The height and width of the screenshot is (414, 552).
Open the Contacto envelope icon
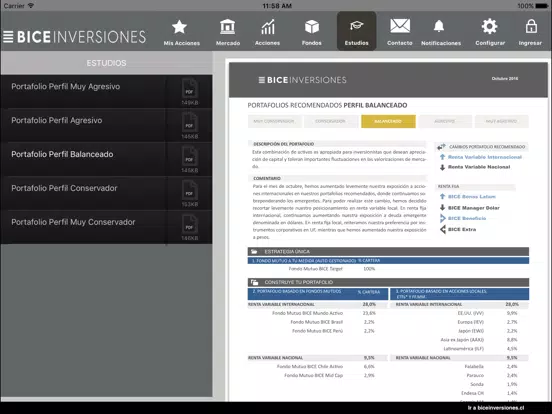(x=400, y=26)
